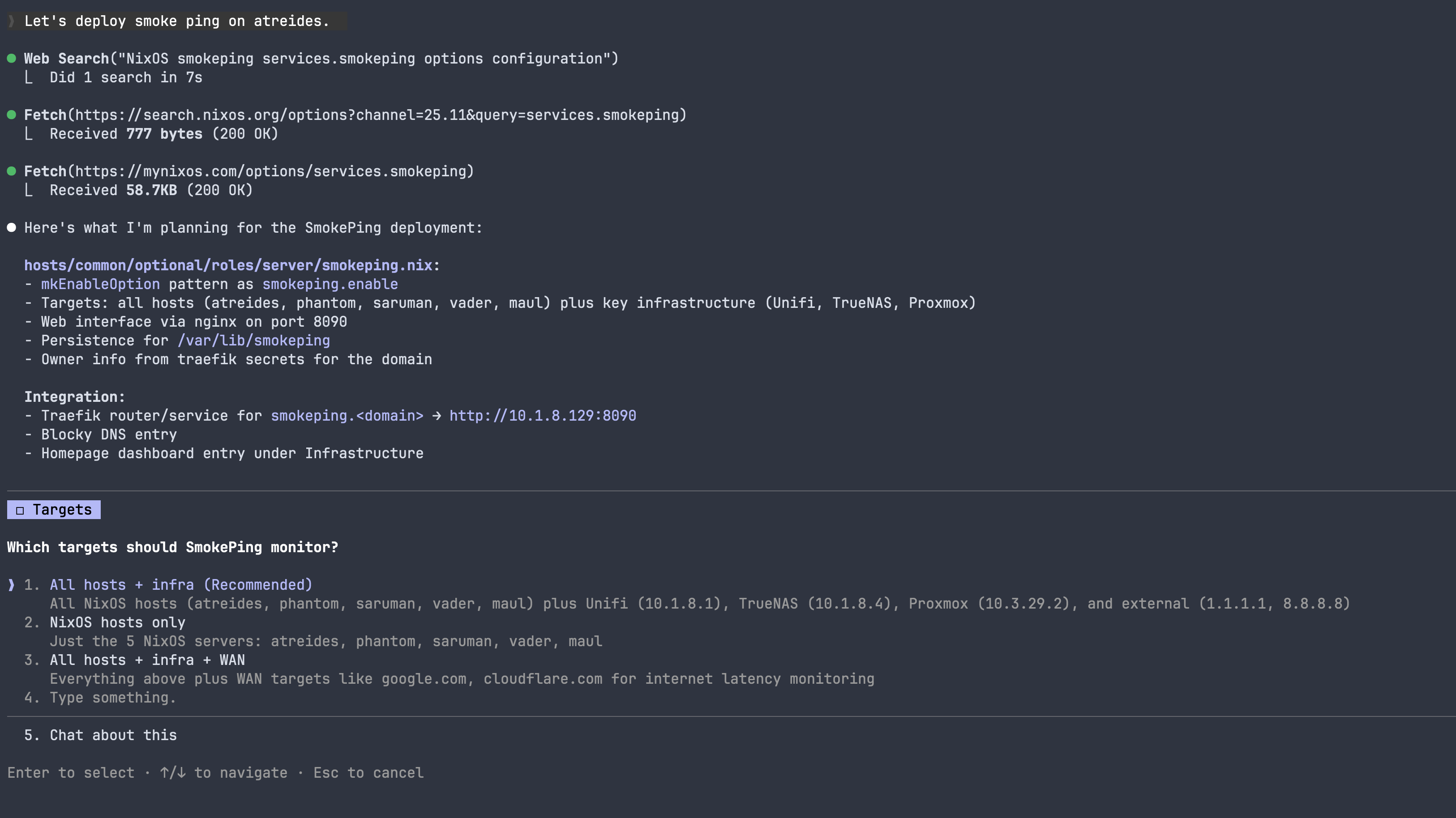Image resolution: width=1456 pixels, height=818 pixels.
Task: Click the green status dot beside Web Search
Action: click(x=11, y=59)
